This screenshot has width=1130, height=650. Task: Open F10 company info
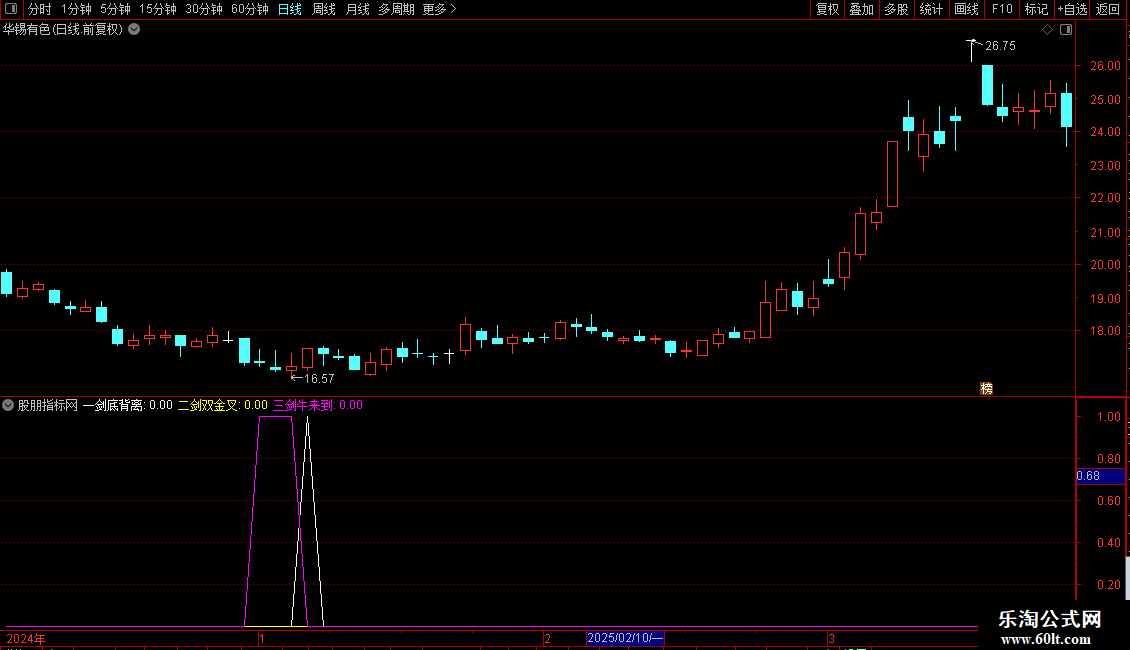pyautogui.click(x=1001, y=9)
